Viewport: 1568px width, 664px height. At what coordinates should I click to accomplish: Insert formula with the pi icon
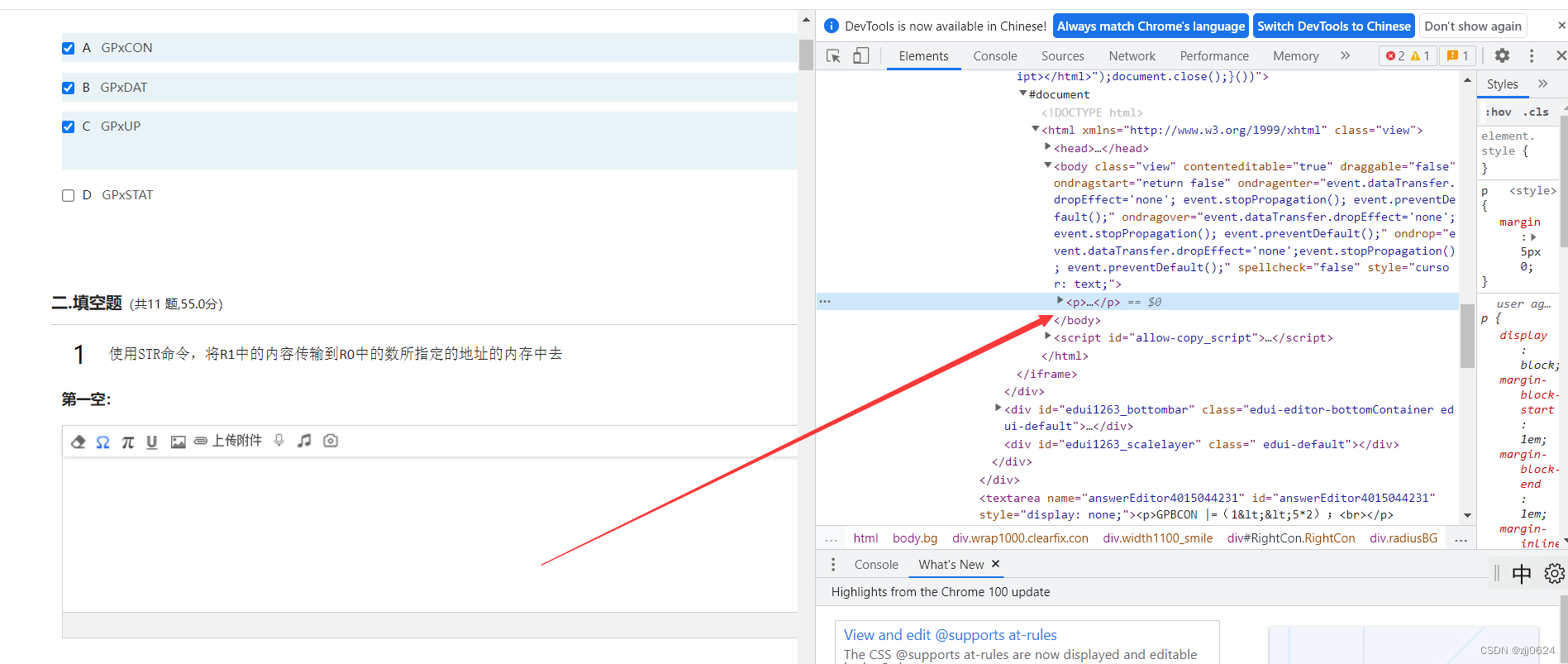[127, 442]
